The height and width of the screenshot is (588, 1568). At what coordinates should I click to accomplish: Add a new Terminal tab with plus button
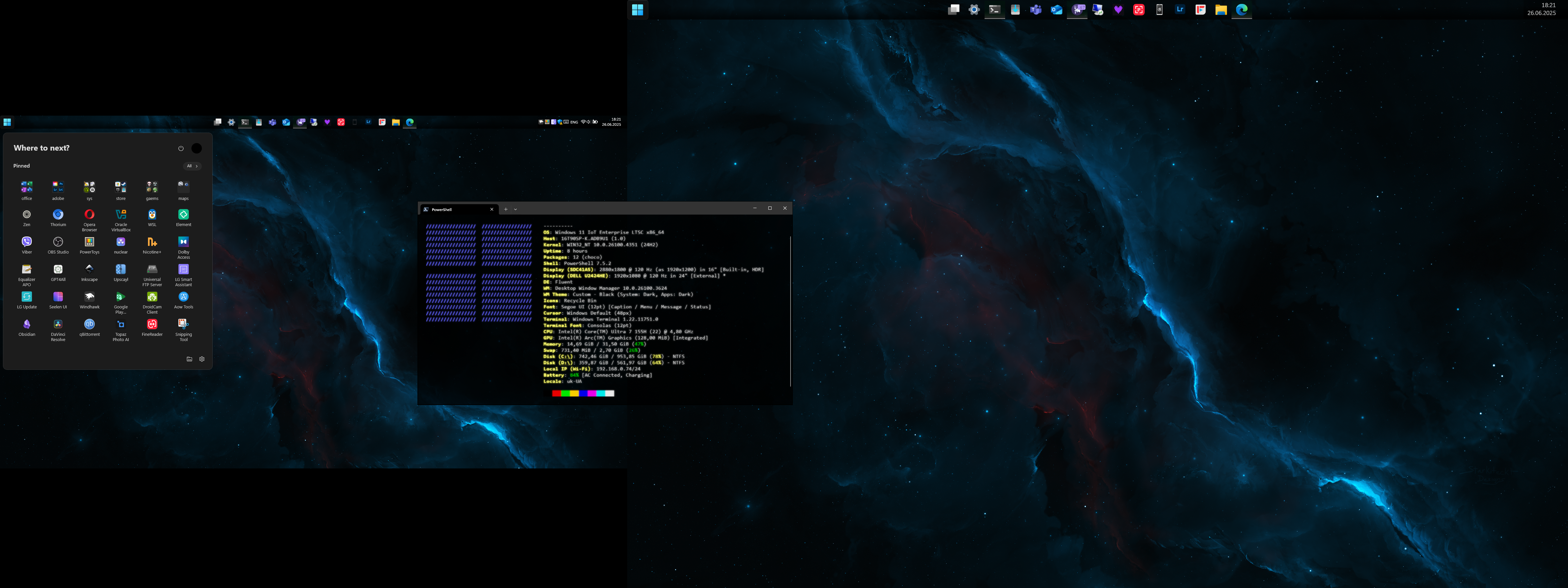(506, 209)
